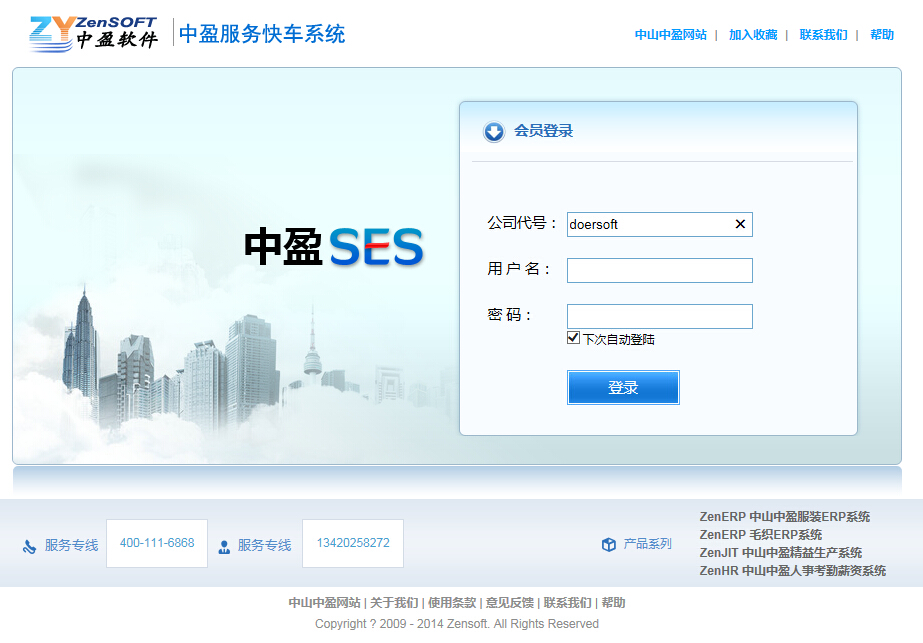This screenshot has height=643, width=923.
Task: Click the 下次自动登陆 label text
Action: [x=619, y=339]
